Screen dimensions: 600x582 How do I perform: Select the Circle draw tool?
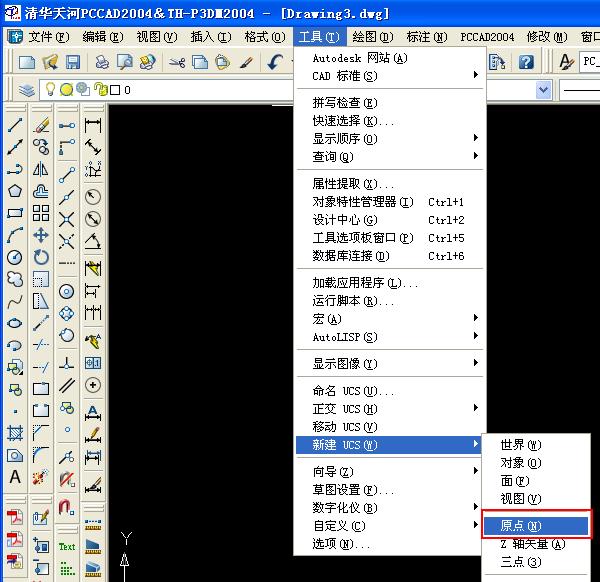(15, 257)
